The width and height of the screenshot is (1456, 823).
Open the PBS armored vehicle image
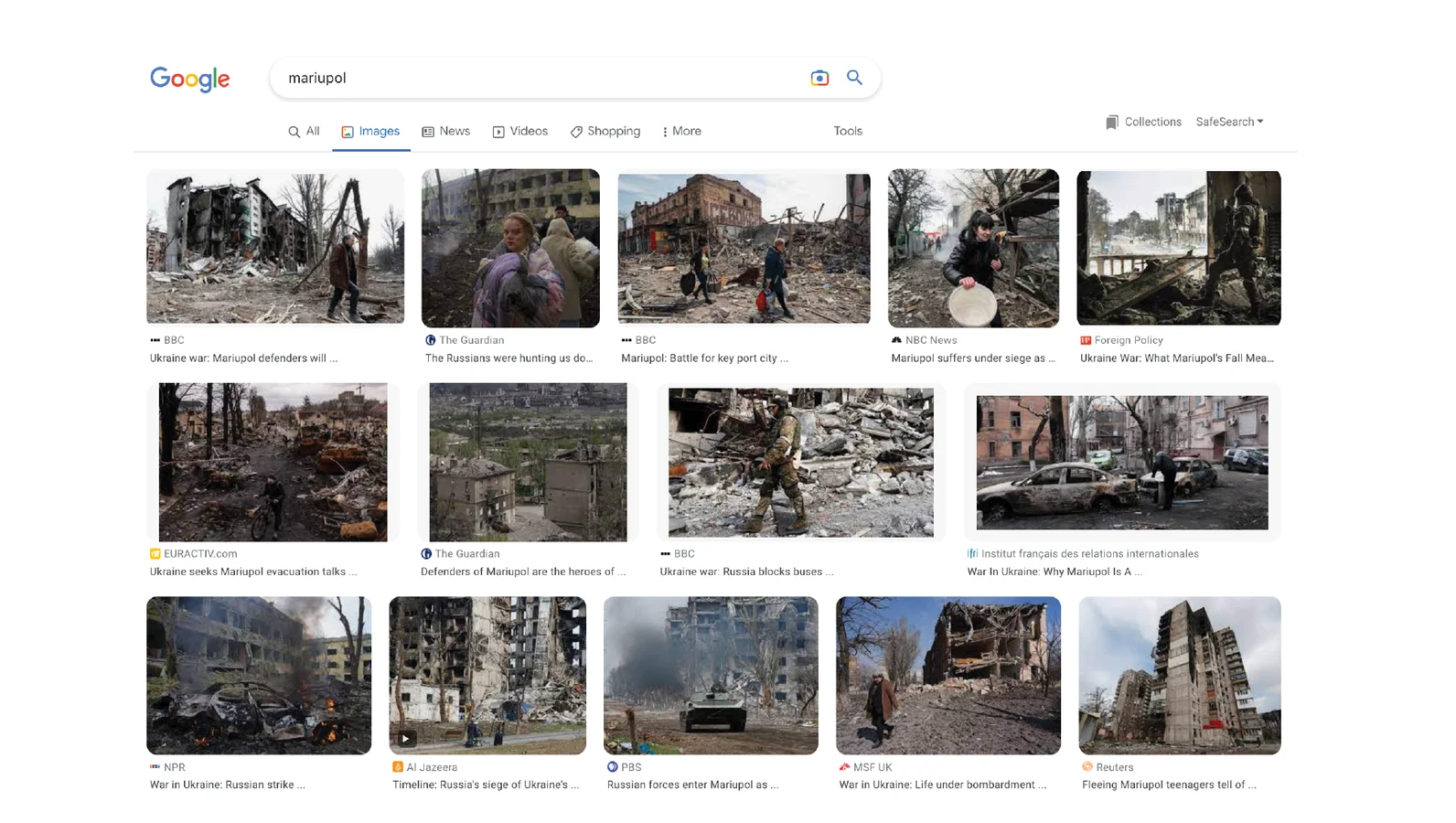coord(711,675)
